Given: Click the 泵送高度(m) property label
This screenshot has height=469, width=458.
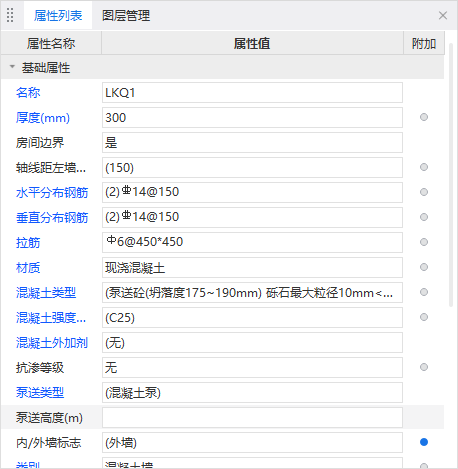Looking at the screenshot, I should [x=49, y=418].
